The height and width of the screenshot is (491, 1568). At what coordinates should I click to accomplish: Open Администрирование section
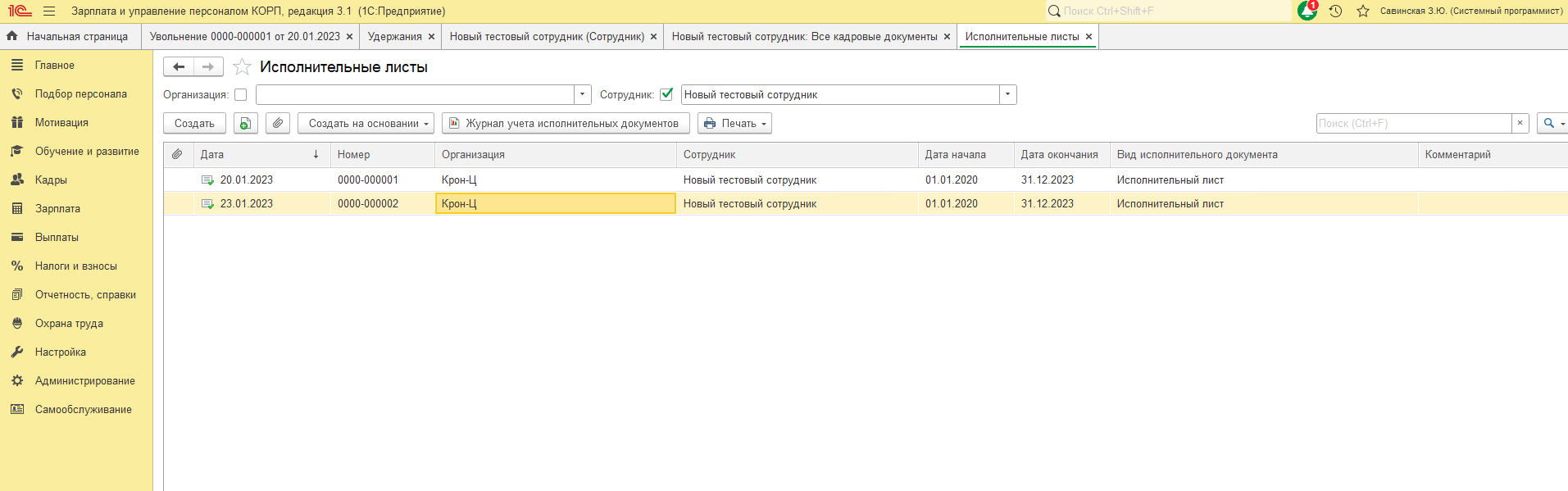pos(84,380)
